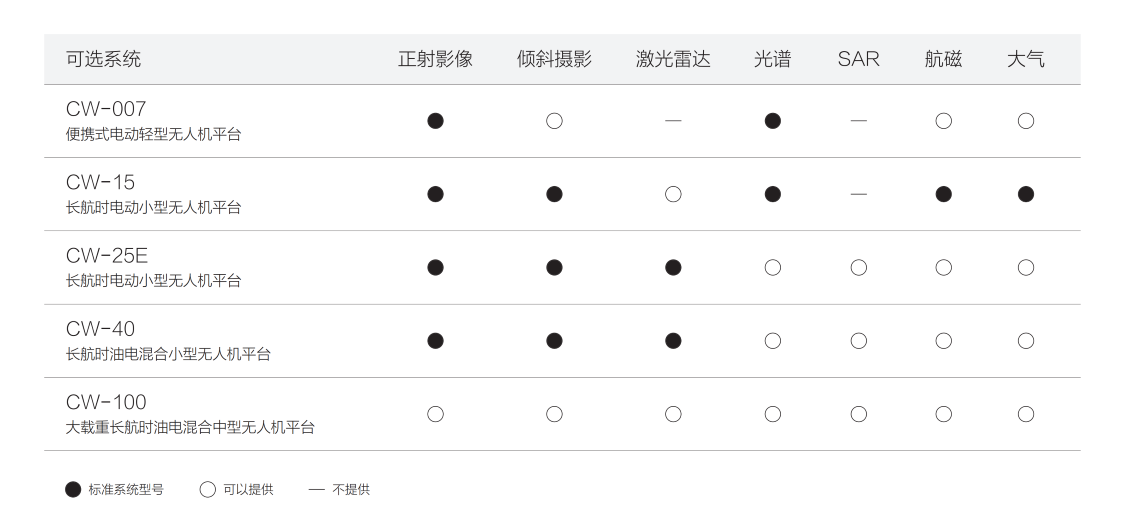Click empty circle for CW-100 正射影像
Screen dimensions: 1139x530
435,414
